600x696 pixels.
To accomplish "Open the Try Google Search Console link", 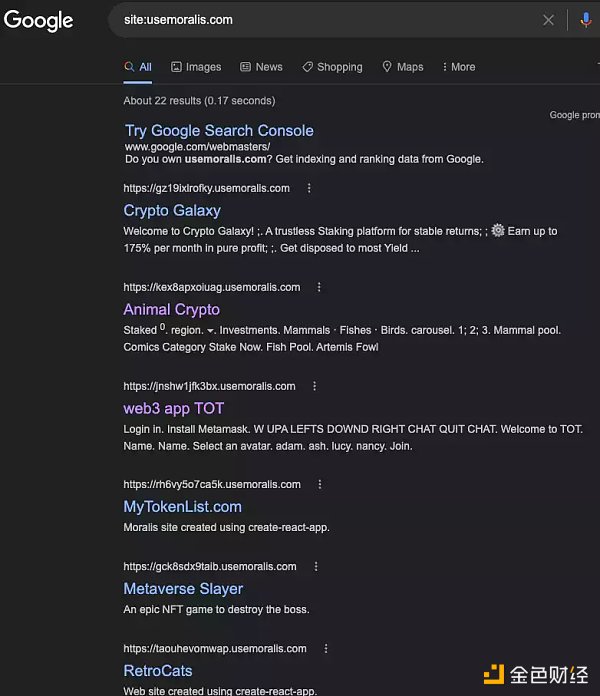I will [x=219, y=130].
